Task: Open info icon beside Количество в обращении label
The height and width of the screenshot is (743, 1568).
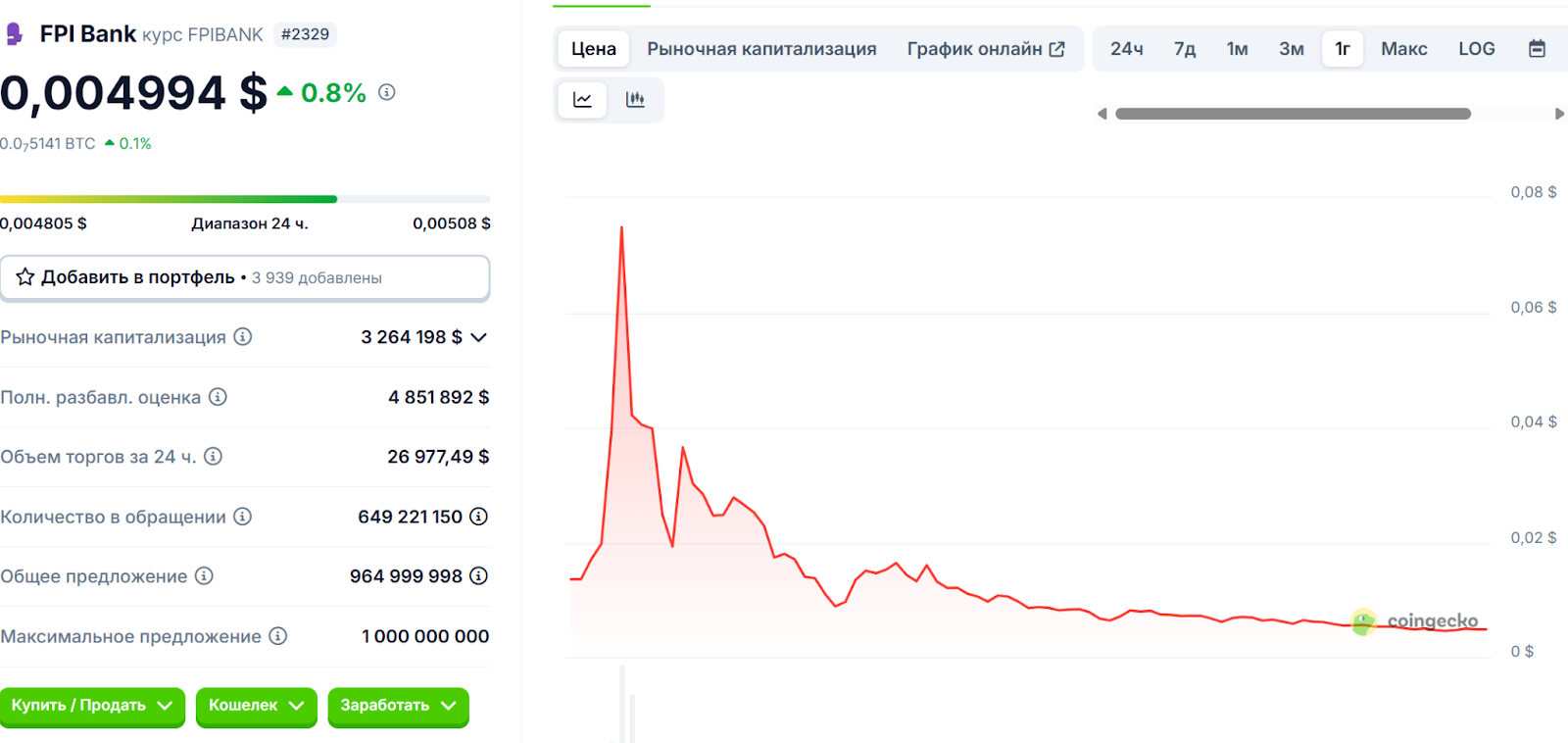Action: [242, 517]
